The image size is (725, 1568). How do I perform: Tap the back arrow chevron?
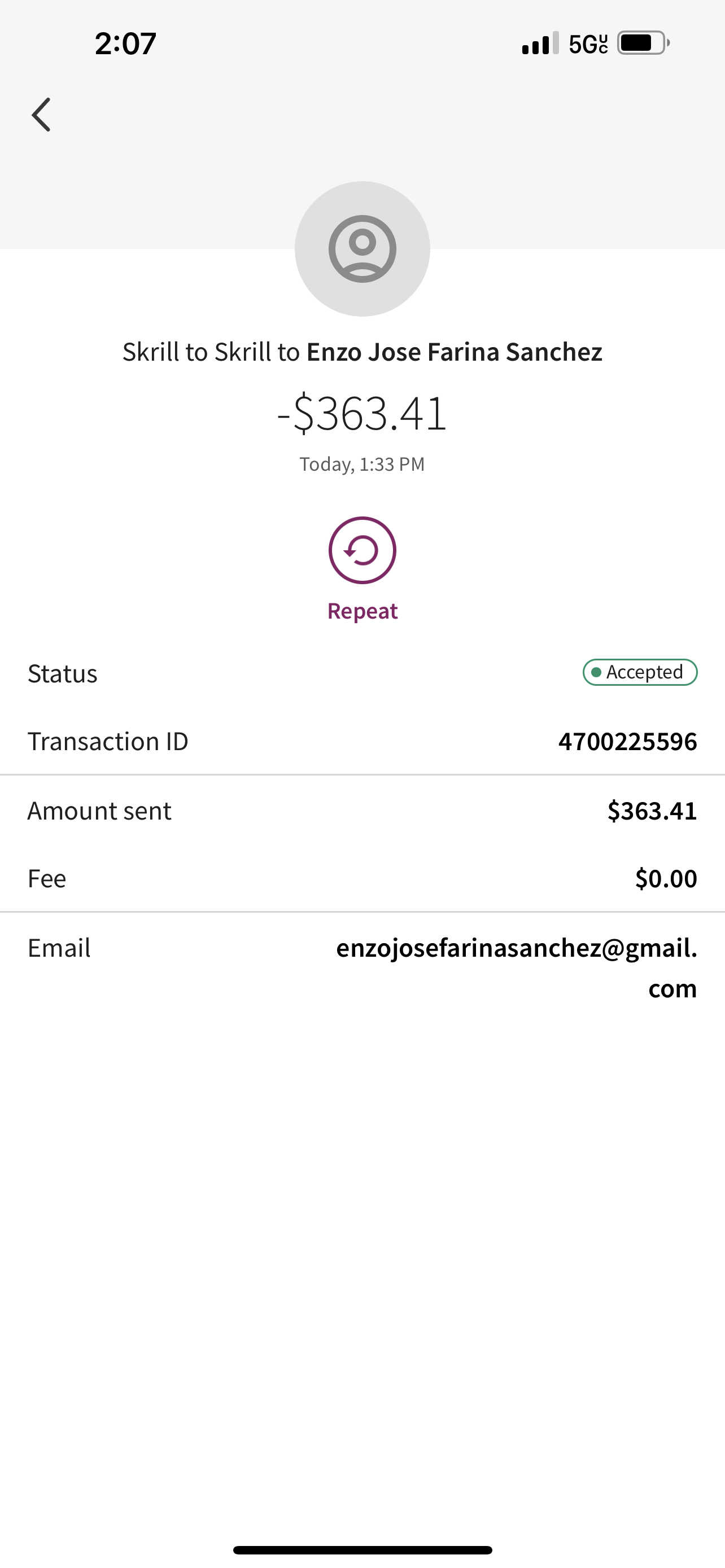tap(41, 115)
